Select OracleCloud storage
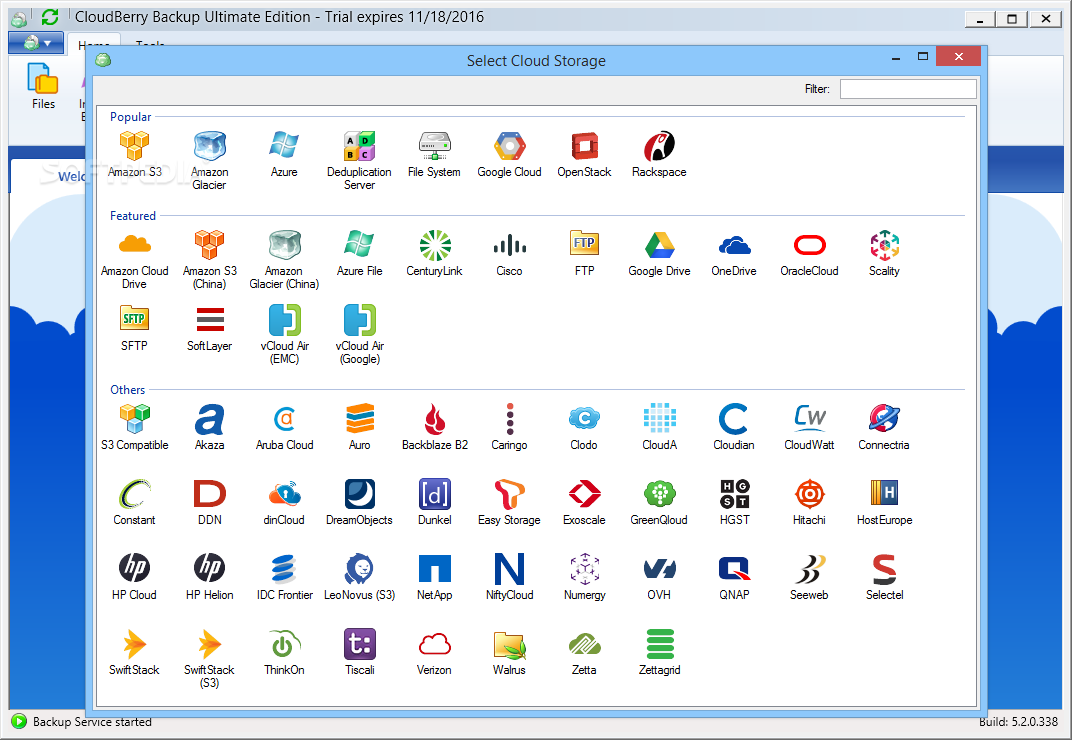 [x=809, y=254]
